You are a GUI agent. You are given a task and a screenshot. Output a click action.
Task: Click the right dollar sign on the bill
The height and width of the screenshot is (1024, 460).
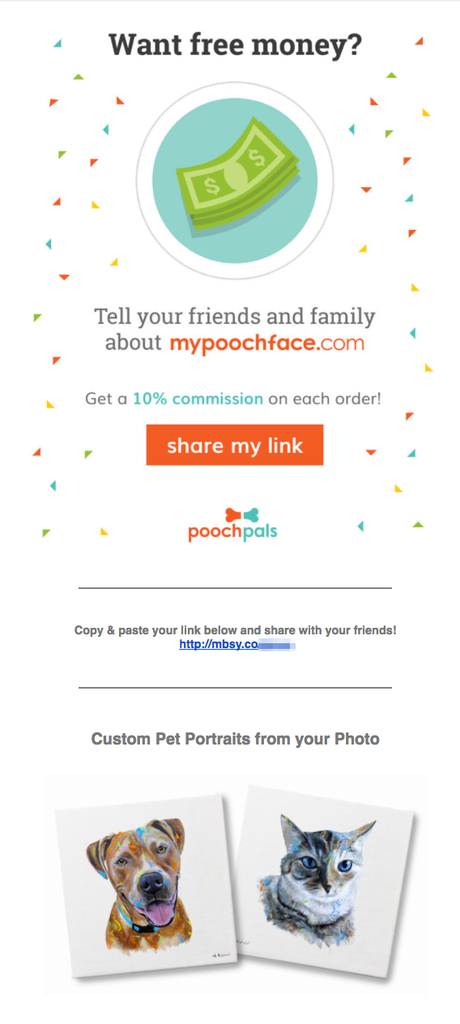tap(255, 157)
